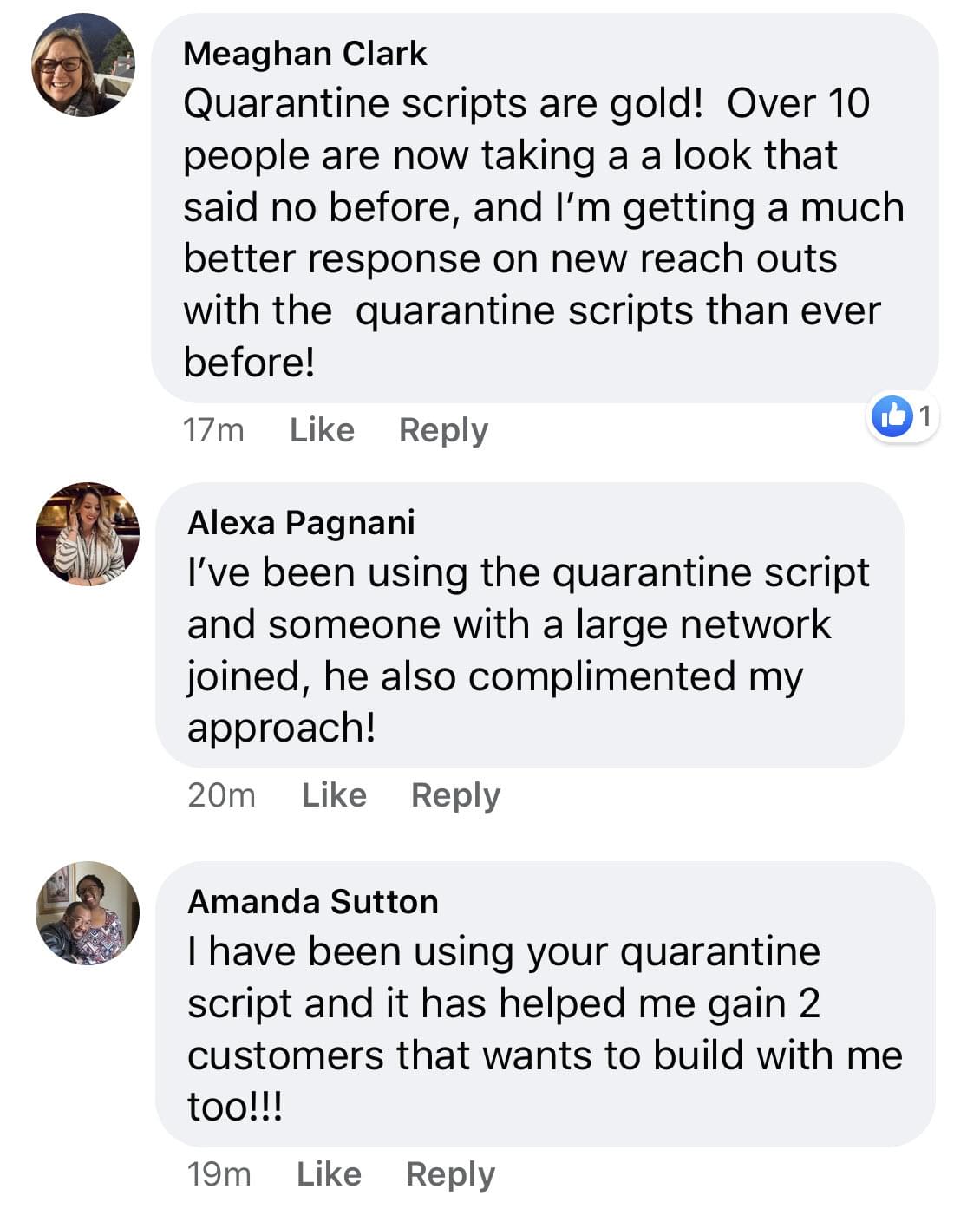980x1222 pixels.
Task: Click the blue thumbs-up reaction icon
Action: click(x=892, y=417)
